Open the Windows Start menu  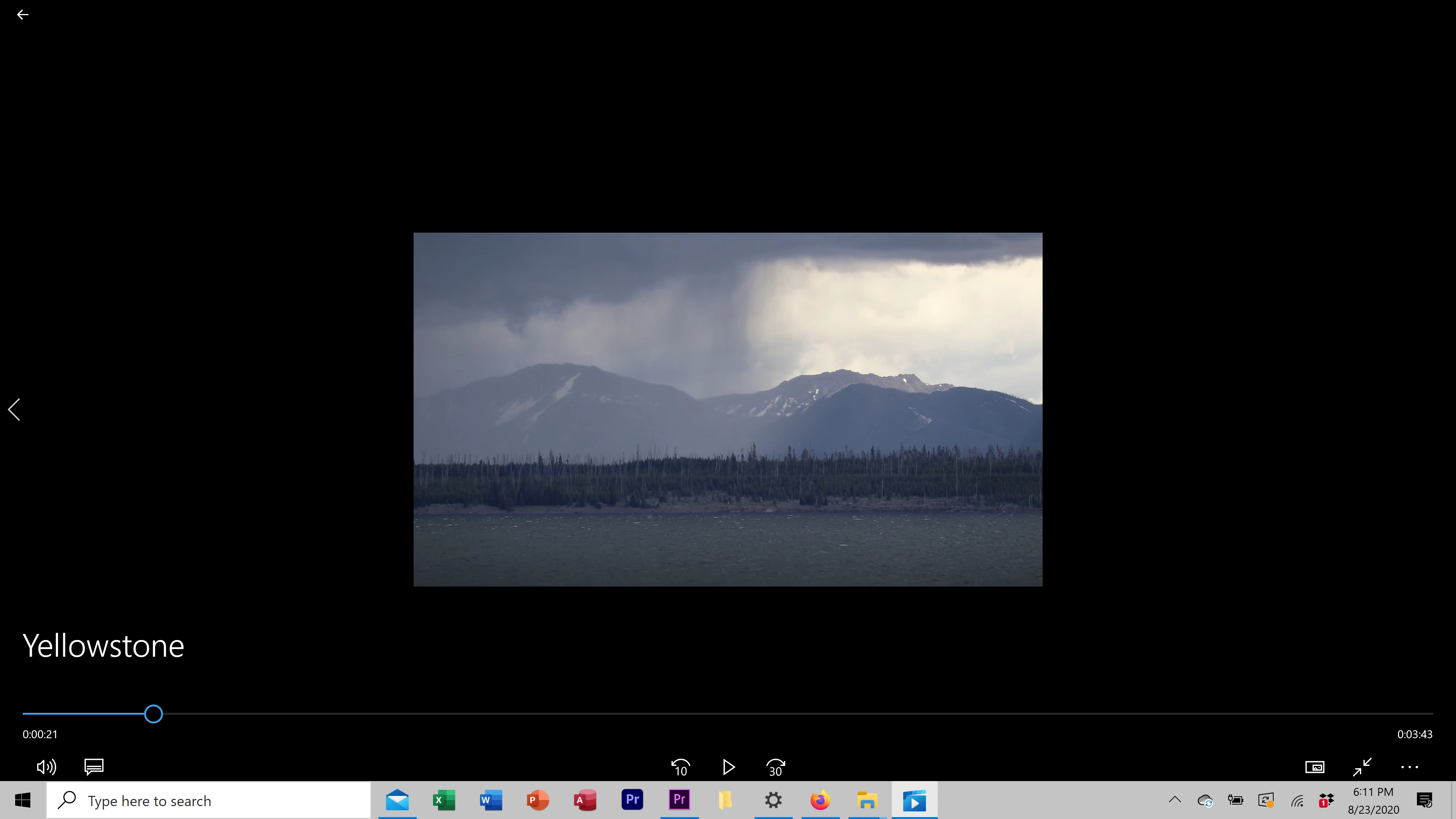[23, 800]
